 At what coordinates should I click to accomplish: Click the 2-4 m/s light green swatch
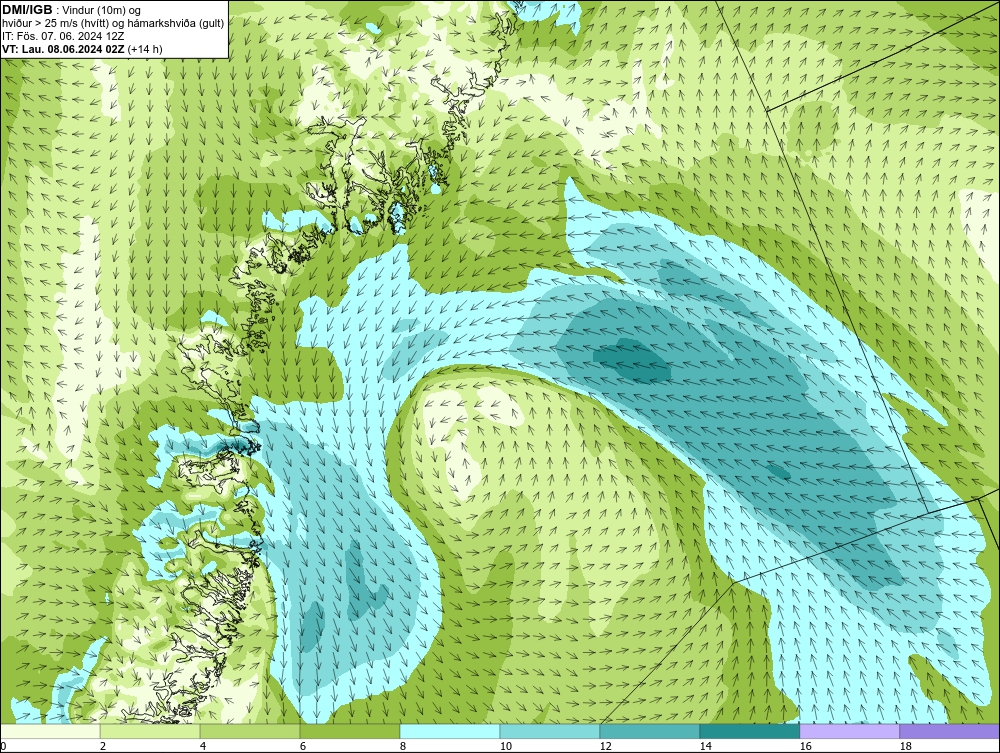150,731
